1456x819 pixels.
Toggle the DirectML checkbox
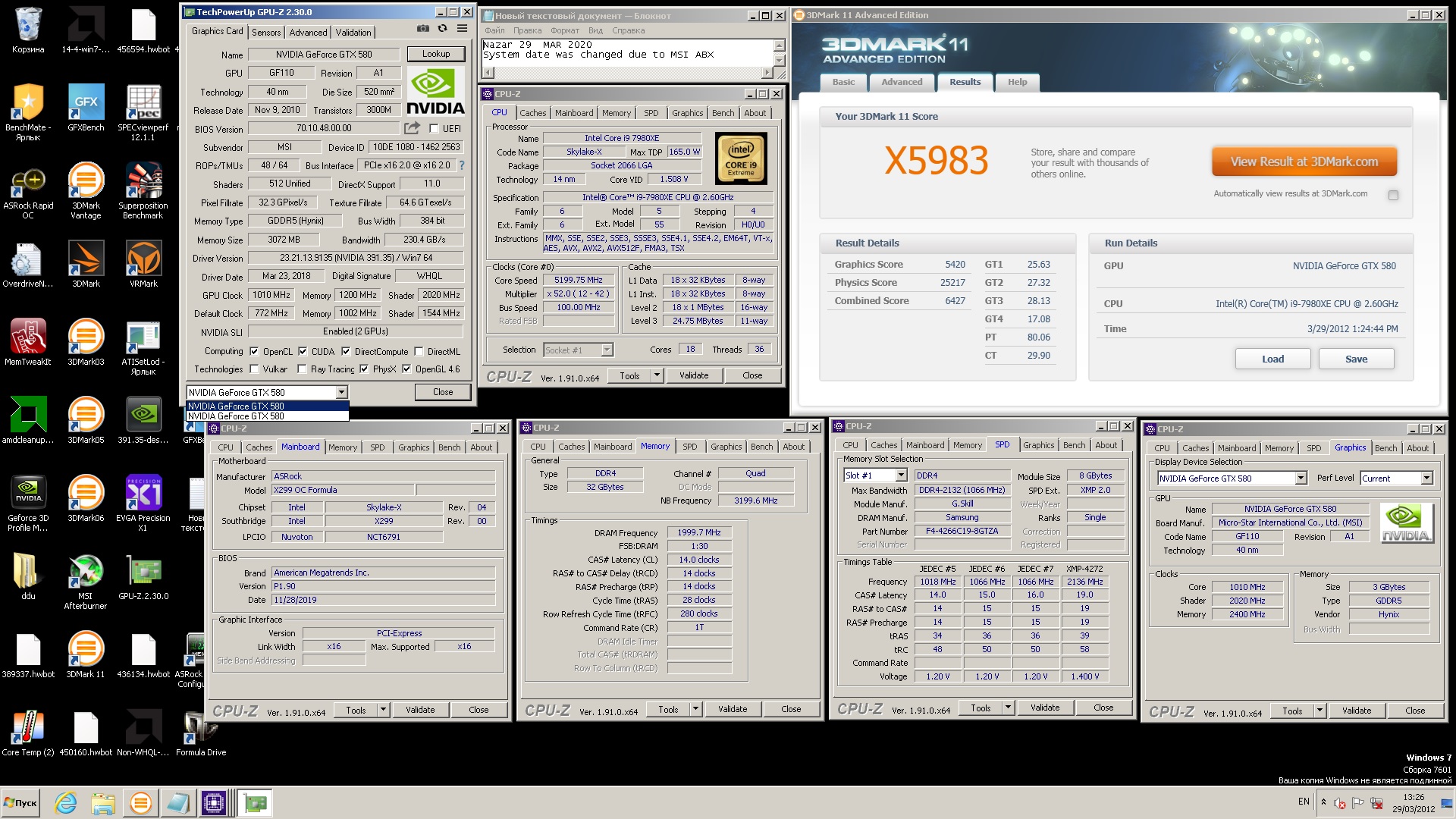(x=418, y=352)
